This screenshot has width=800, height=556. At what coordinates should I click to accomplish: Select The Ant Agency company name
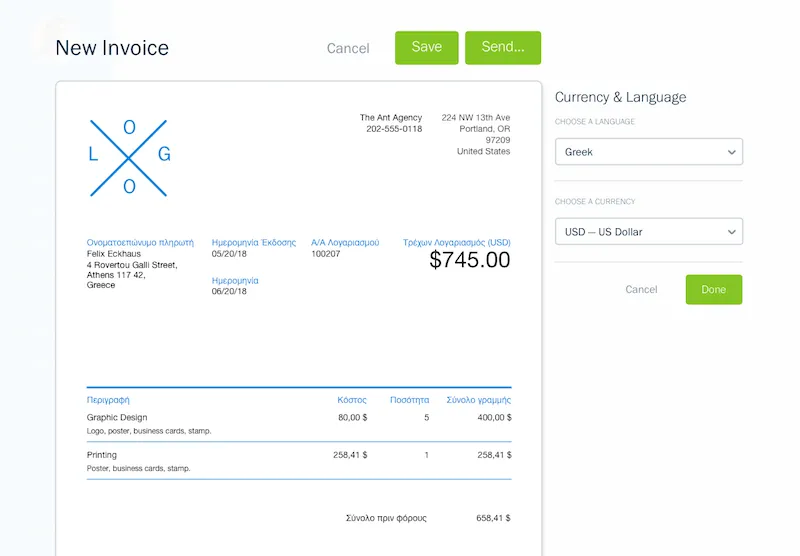pyautogui.click(x=391, y=118)
